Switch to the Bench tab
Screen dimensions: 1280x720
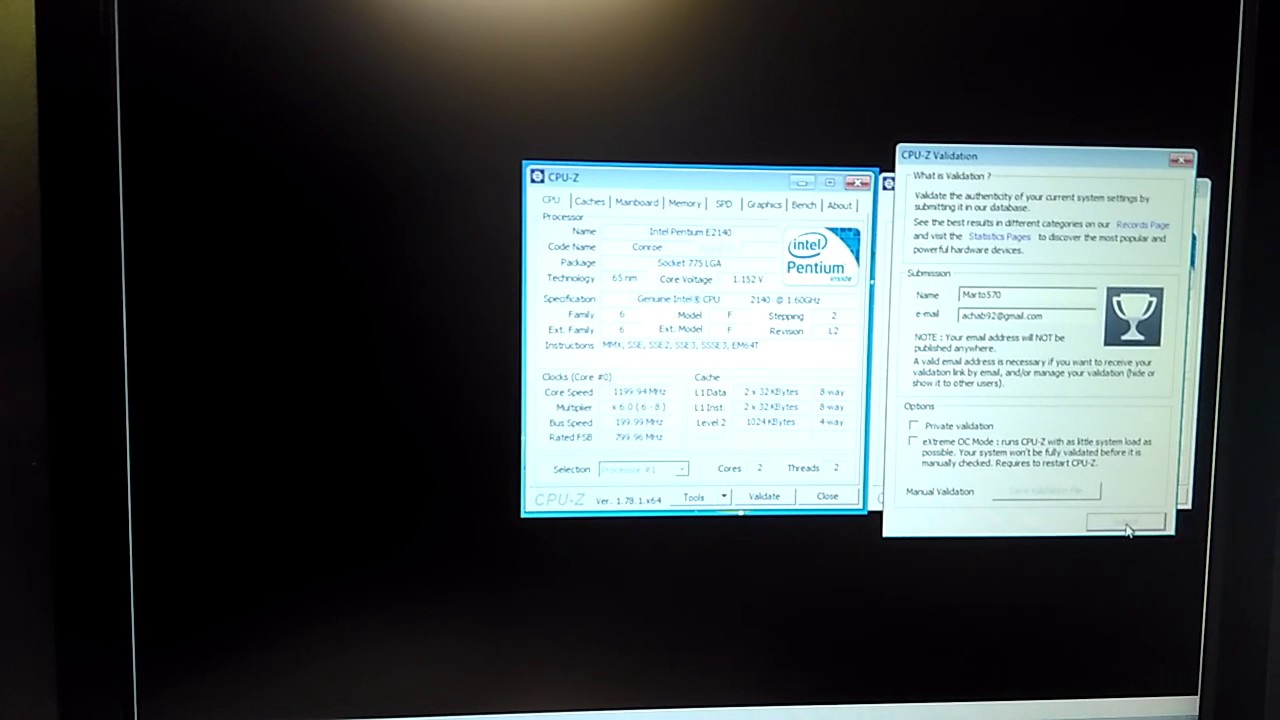tap(804, 205)
